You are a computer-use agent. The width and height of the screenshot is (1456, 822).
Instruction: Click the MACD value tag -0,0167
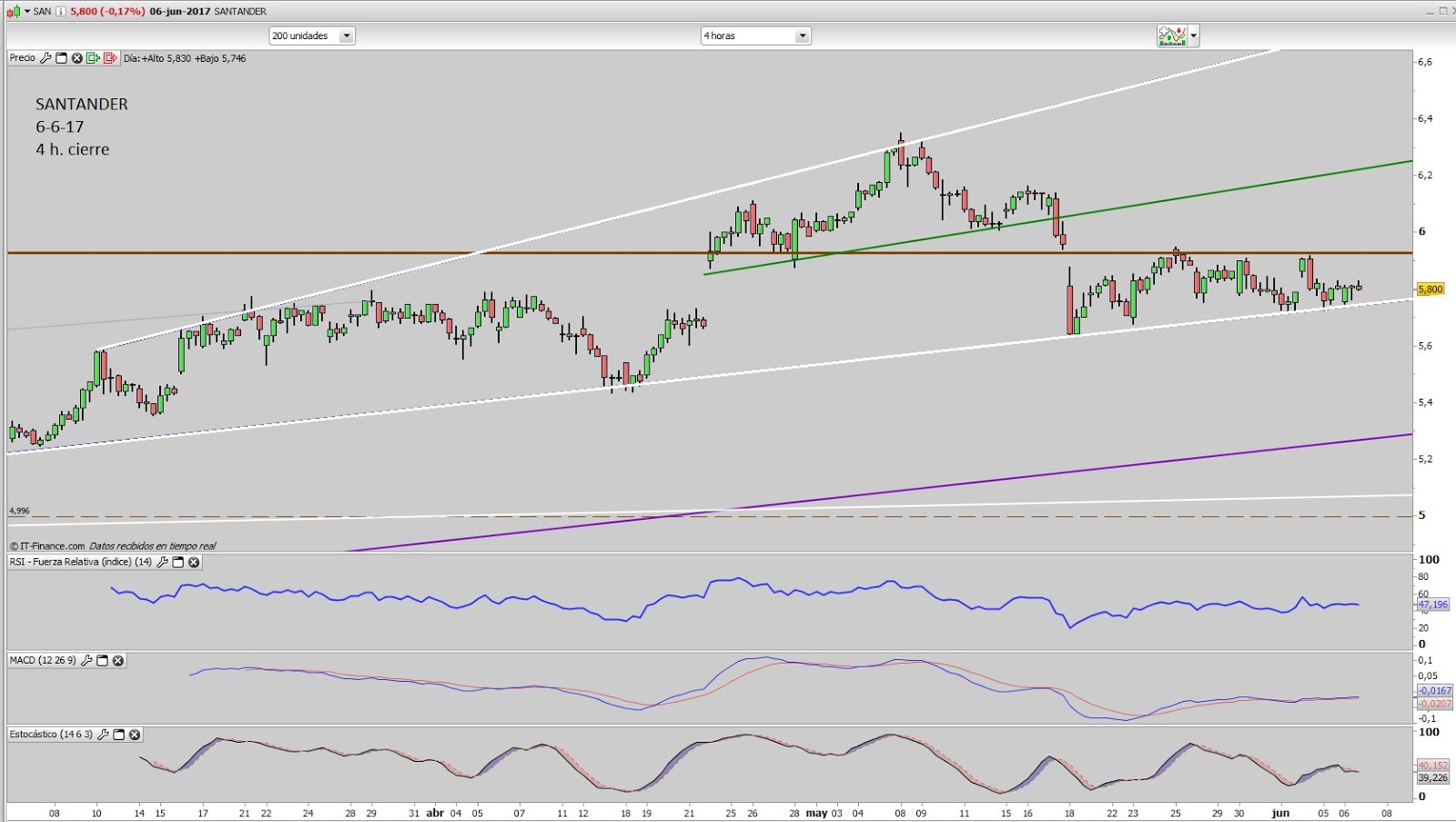coord(1435,691)
